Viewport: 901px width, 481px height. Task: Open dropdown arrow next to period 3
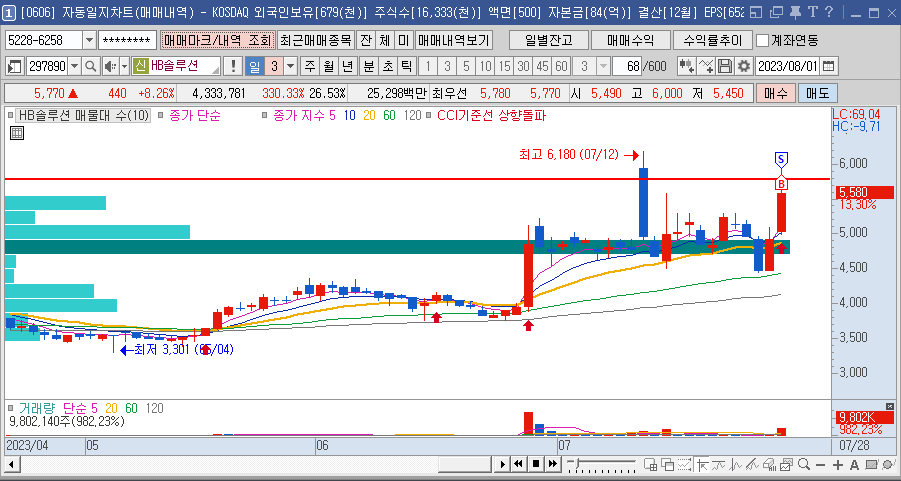point(291,67)
